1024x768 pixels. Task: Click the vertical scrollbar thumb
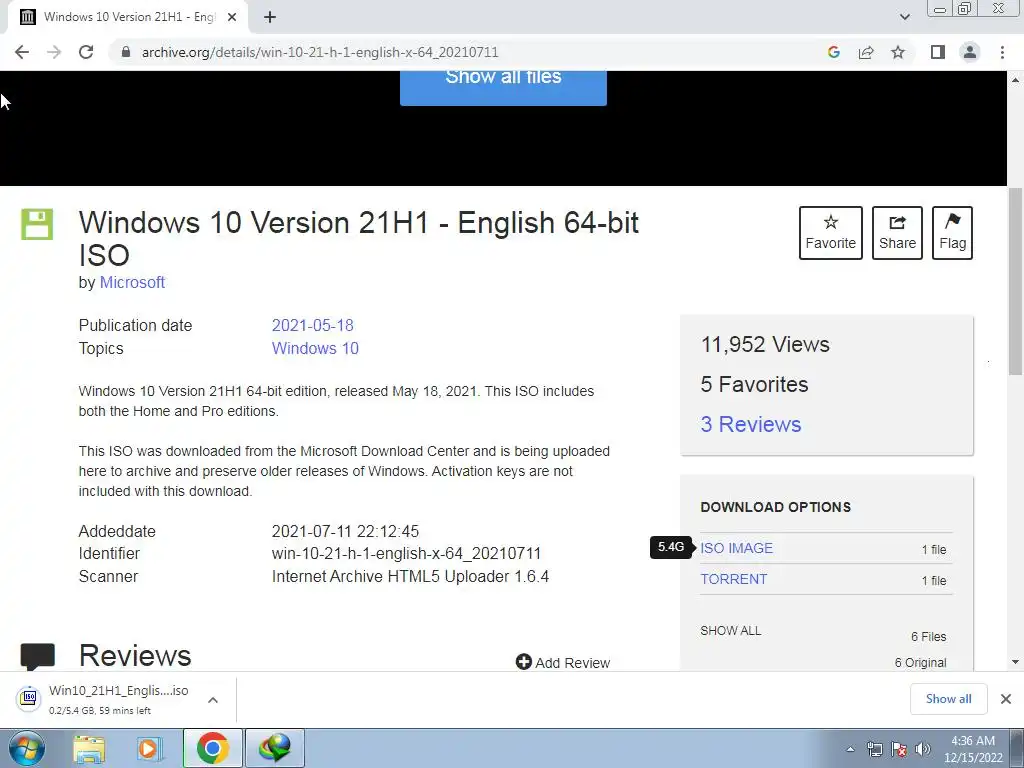[1016, 280]
